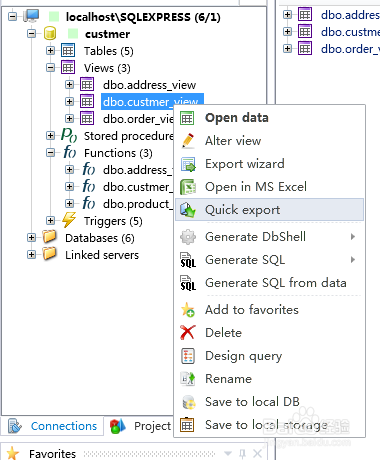The height and width of the screenshot is (460, 380).
Task: Click the Design query icon
Action: pos(188,356)
